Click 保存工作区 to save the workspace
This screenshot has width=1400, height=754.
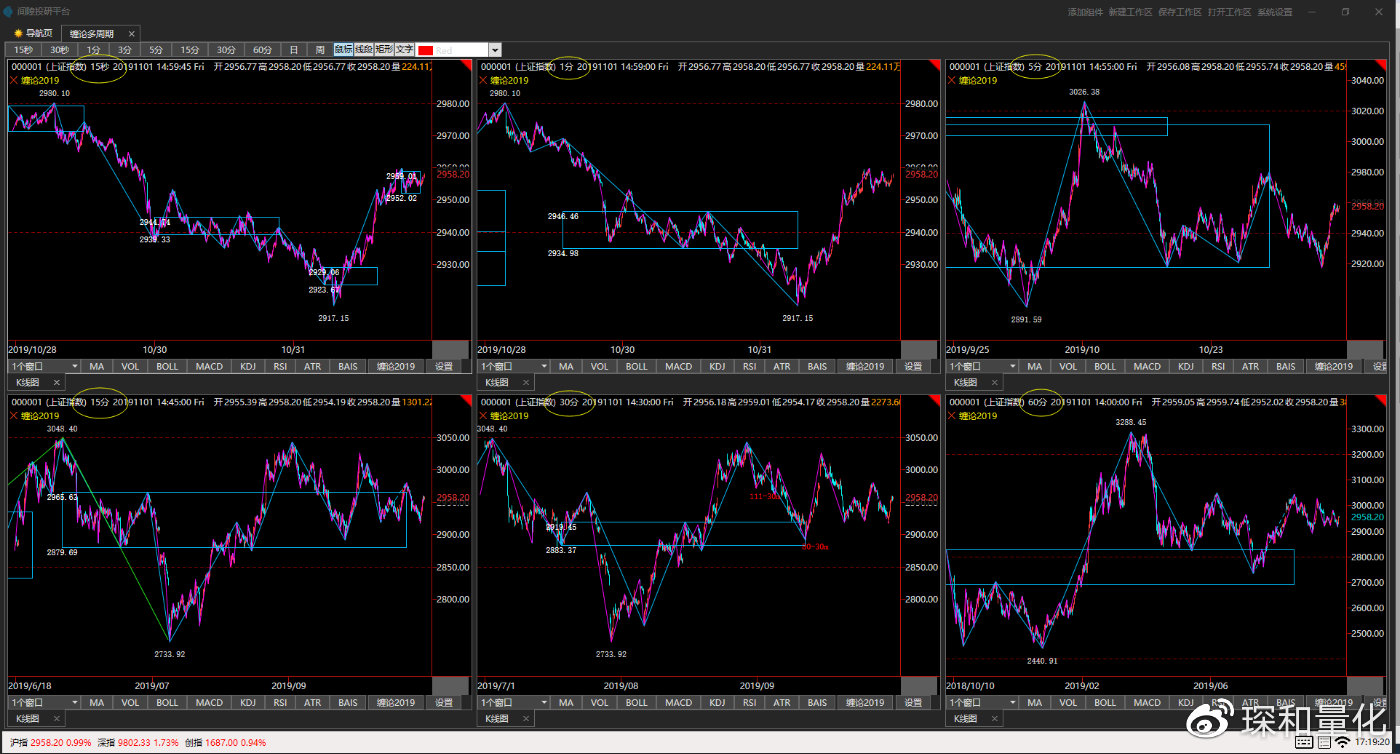tap(1179, 12)
